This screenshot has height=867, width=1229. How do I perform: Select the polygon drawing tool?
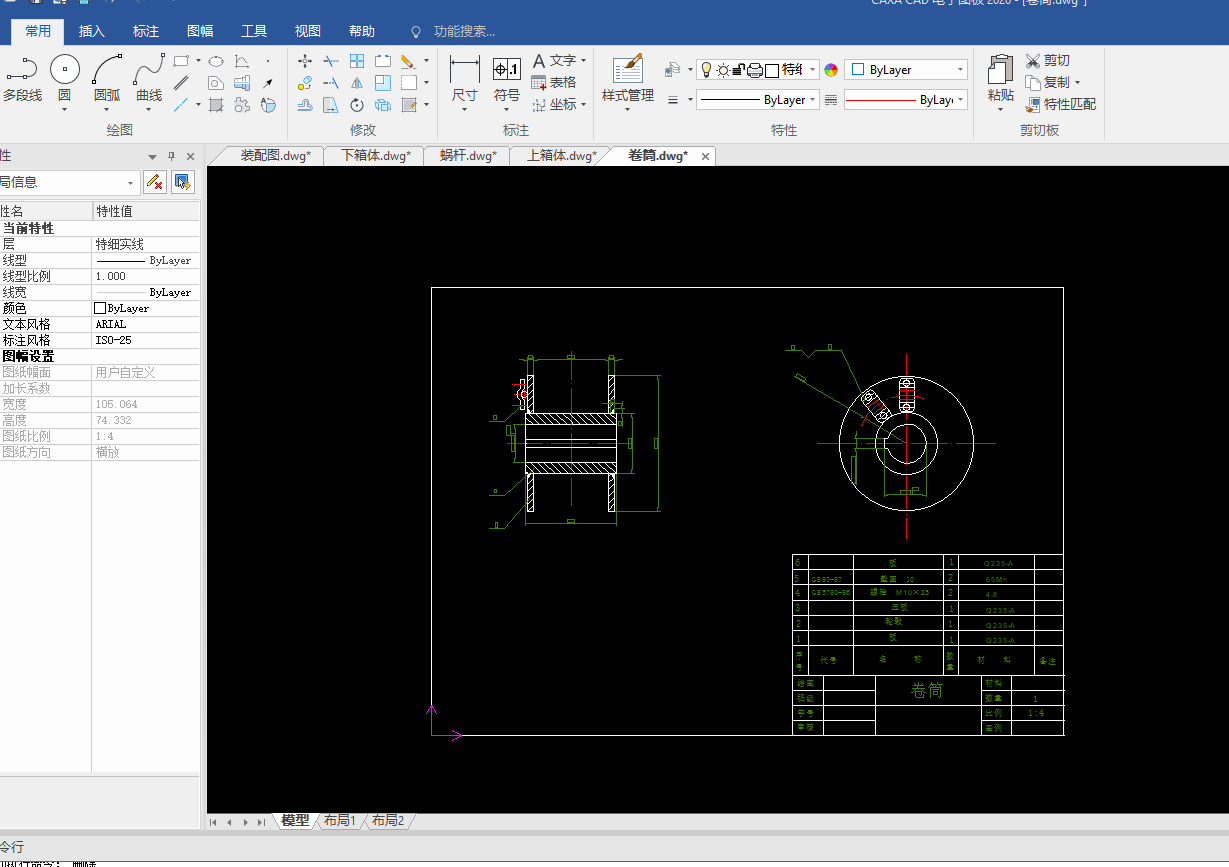(x=215, y=83)
